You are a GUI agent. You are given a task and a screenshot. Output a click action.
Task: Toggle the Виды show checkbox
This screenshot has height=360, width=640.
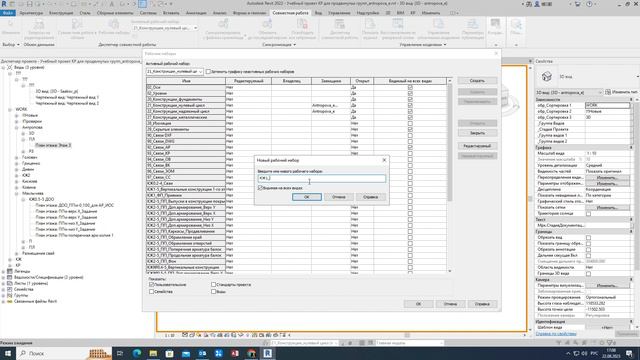[213, 292]
